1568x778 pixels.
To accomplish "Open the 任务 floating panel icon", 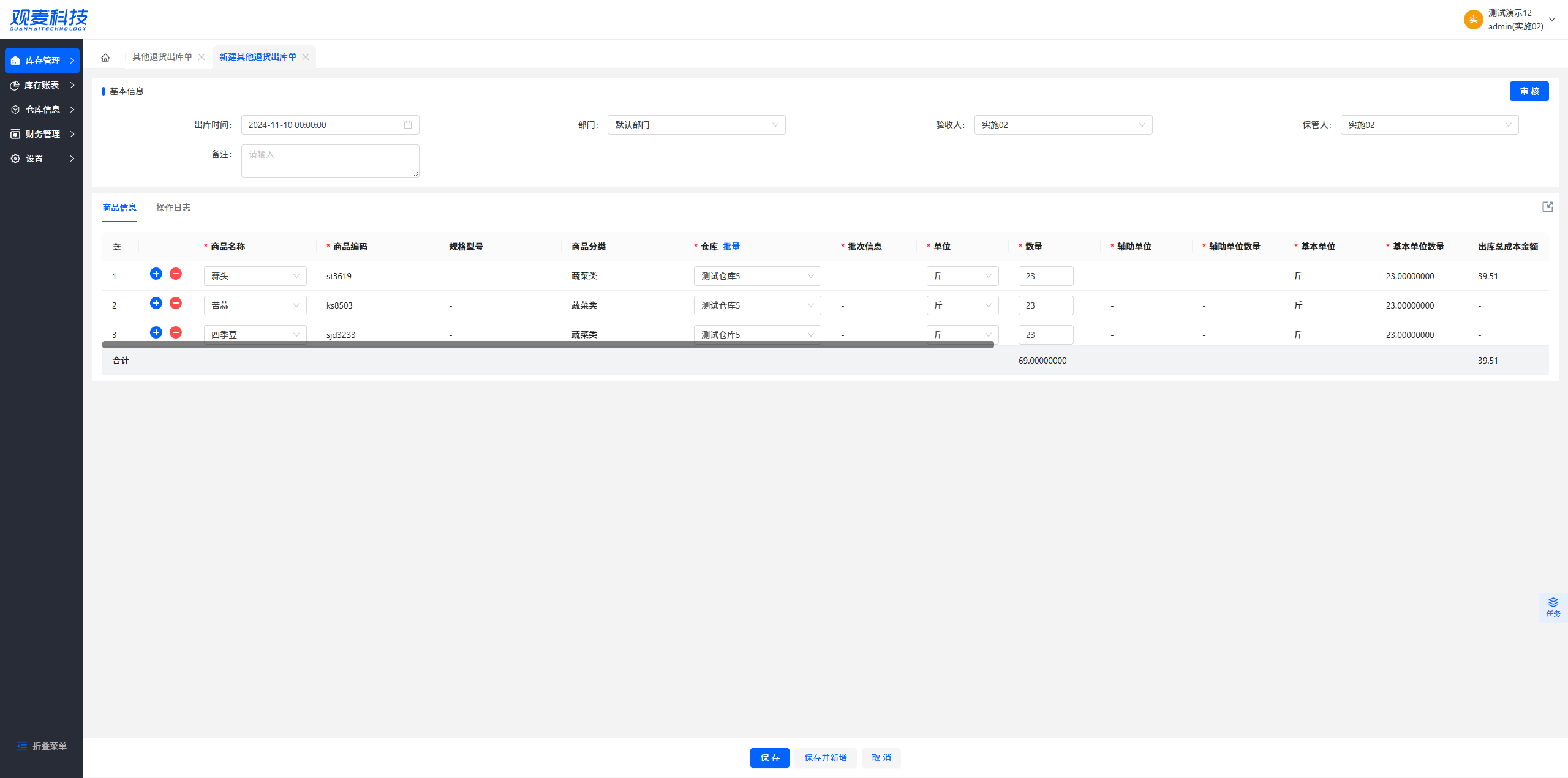I will tap(1553, 607).
